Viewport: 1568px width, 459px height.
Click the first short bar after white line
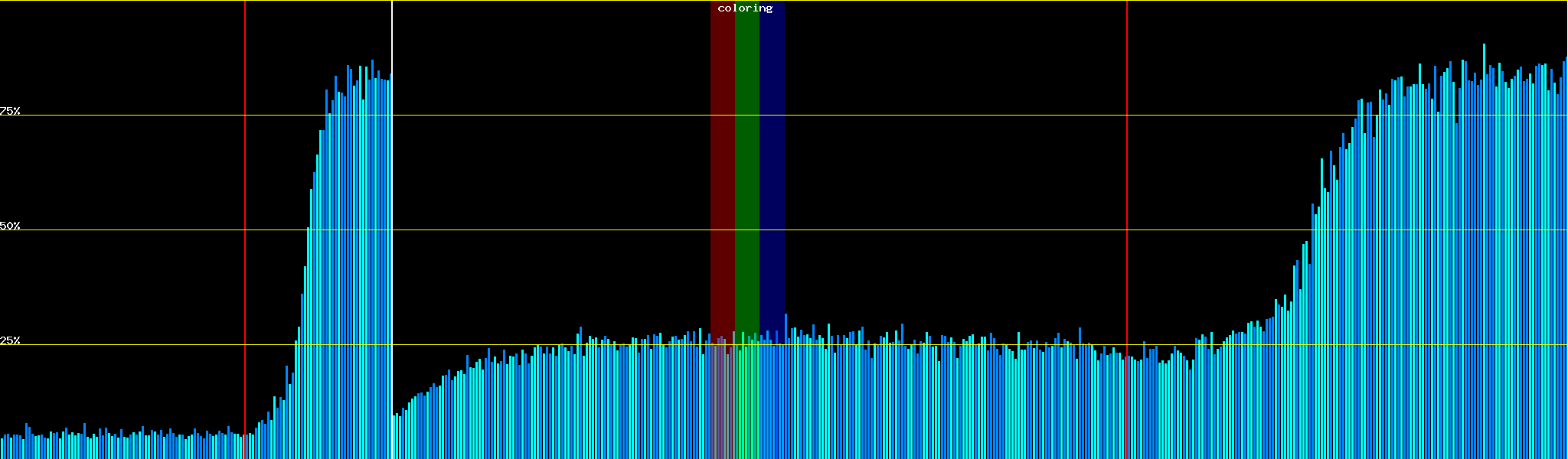tap(394, 437)
